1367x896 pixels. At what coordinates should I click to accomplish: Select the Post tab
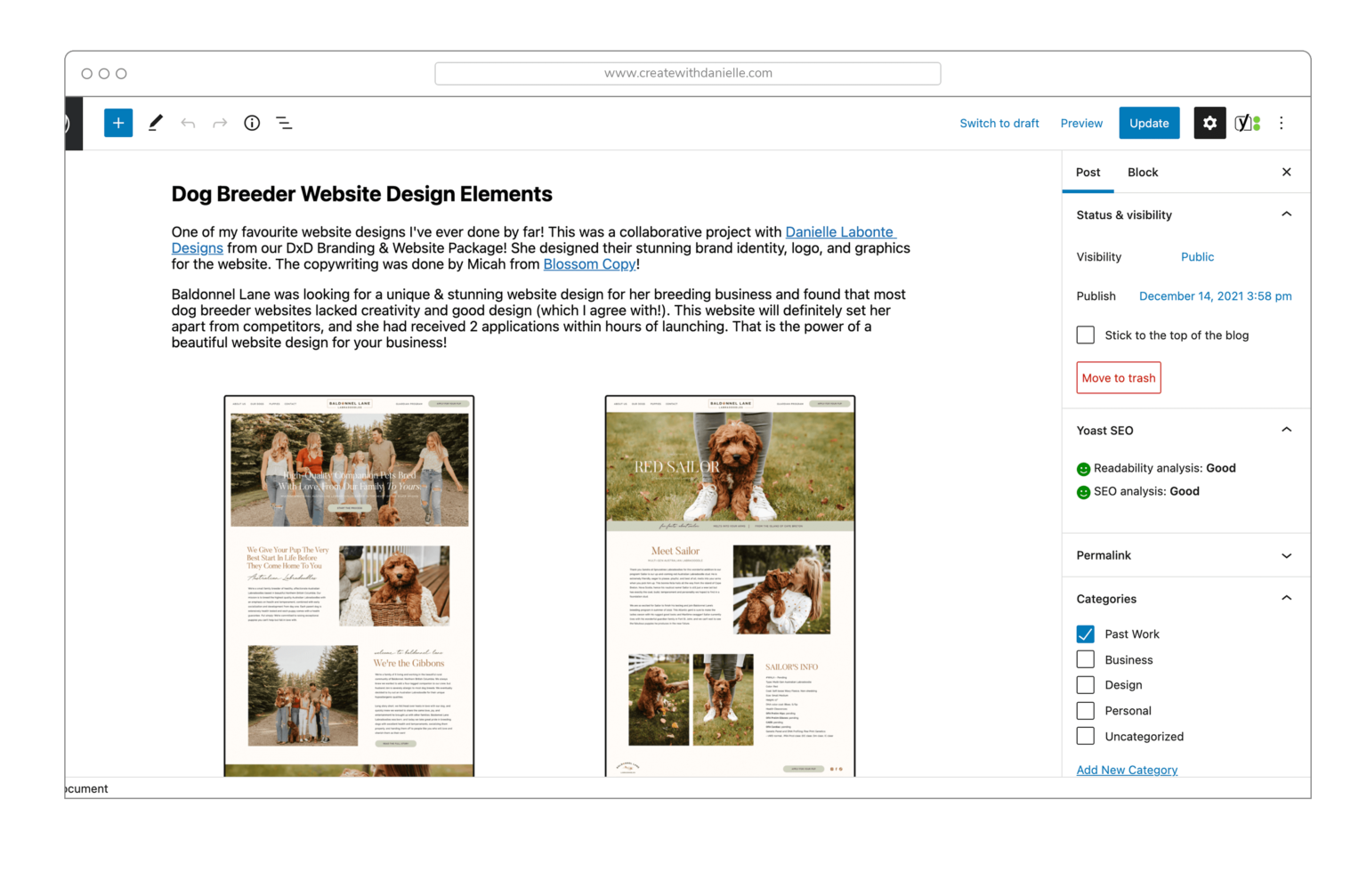pyautogui.click(x=1088, y=172)
